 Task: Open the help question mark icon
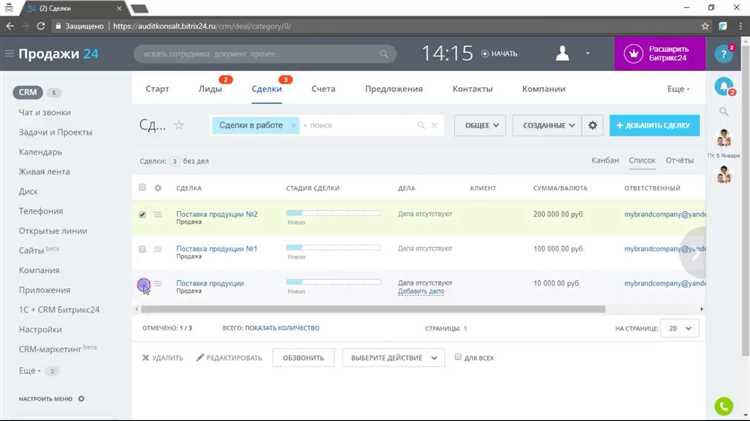click(724, 54)
